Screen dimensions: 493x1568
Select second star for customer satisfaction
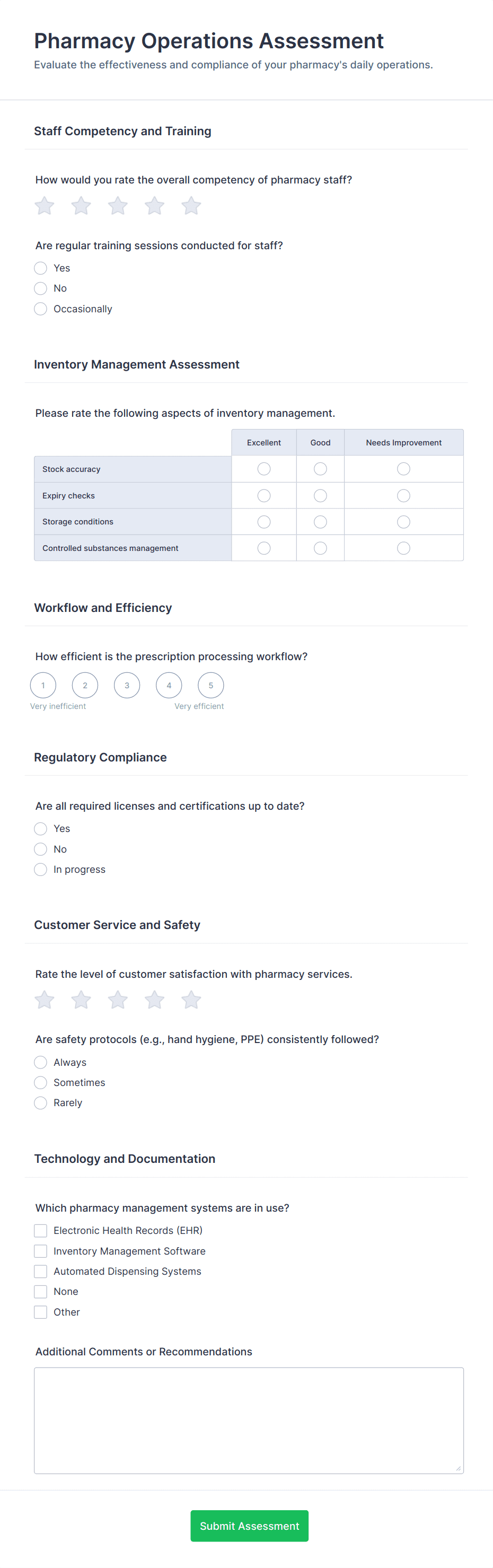click(81, 1000)
